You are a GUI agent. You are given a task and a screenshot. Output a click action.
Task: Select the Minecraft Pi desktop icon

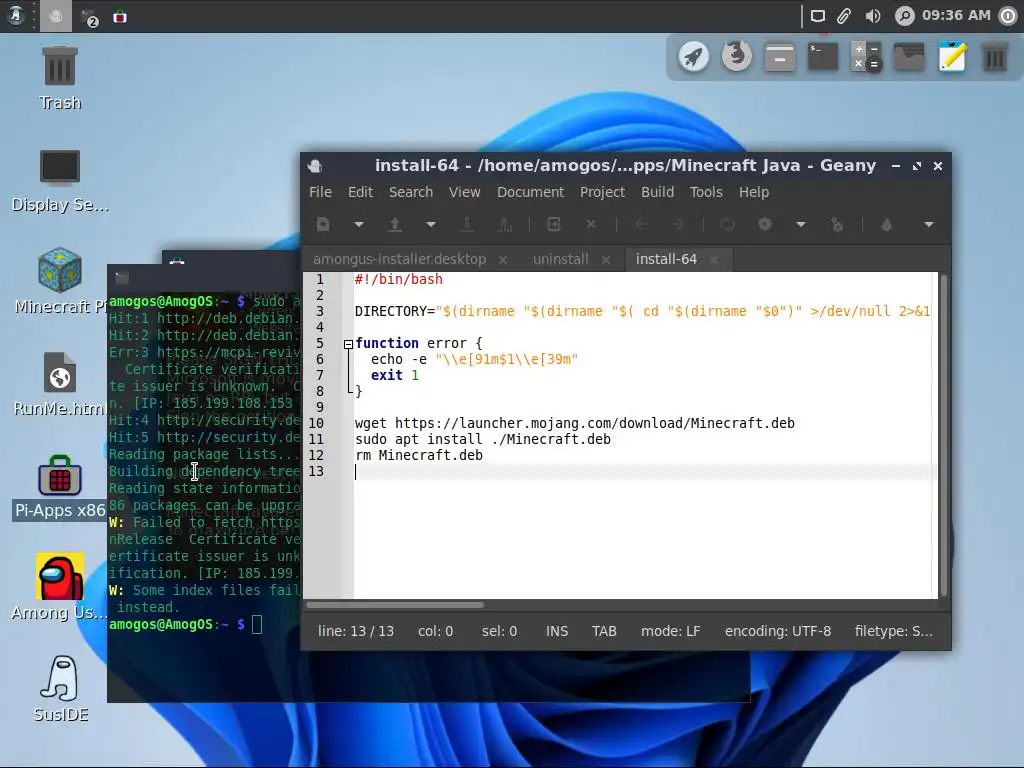(x=59, y=281)
